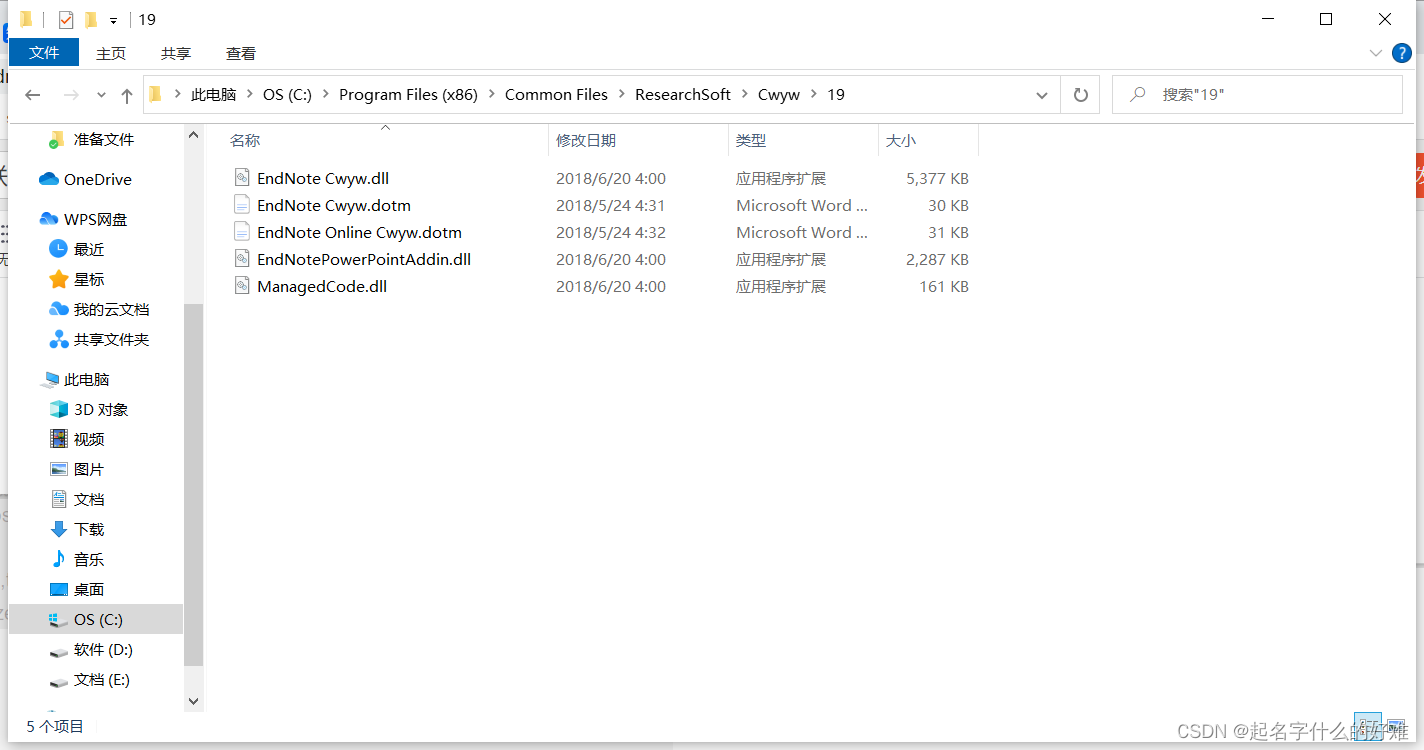
Task: Open WPS网盘 in the navigation pane
Action: [96, 219]
